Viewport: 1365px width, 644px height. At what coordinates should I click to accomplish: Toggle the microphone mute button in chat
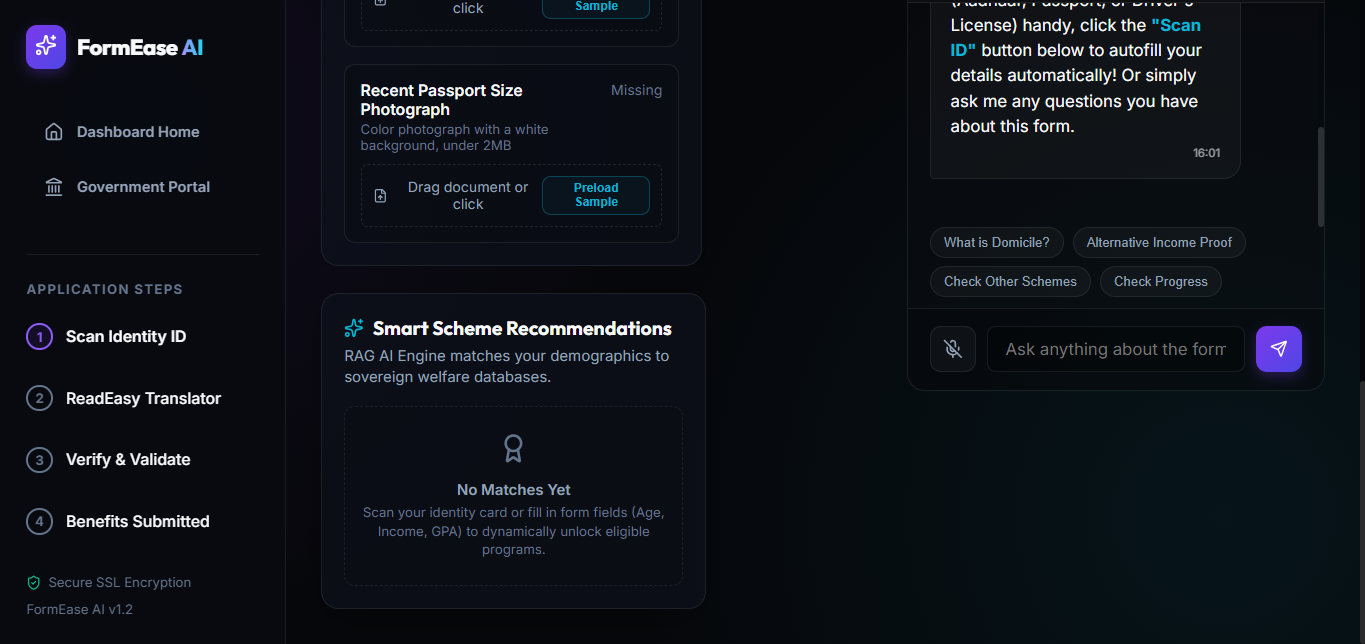953,349
